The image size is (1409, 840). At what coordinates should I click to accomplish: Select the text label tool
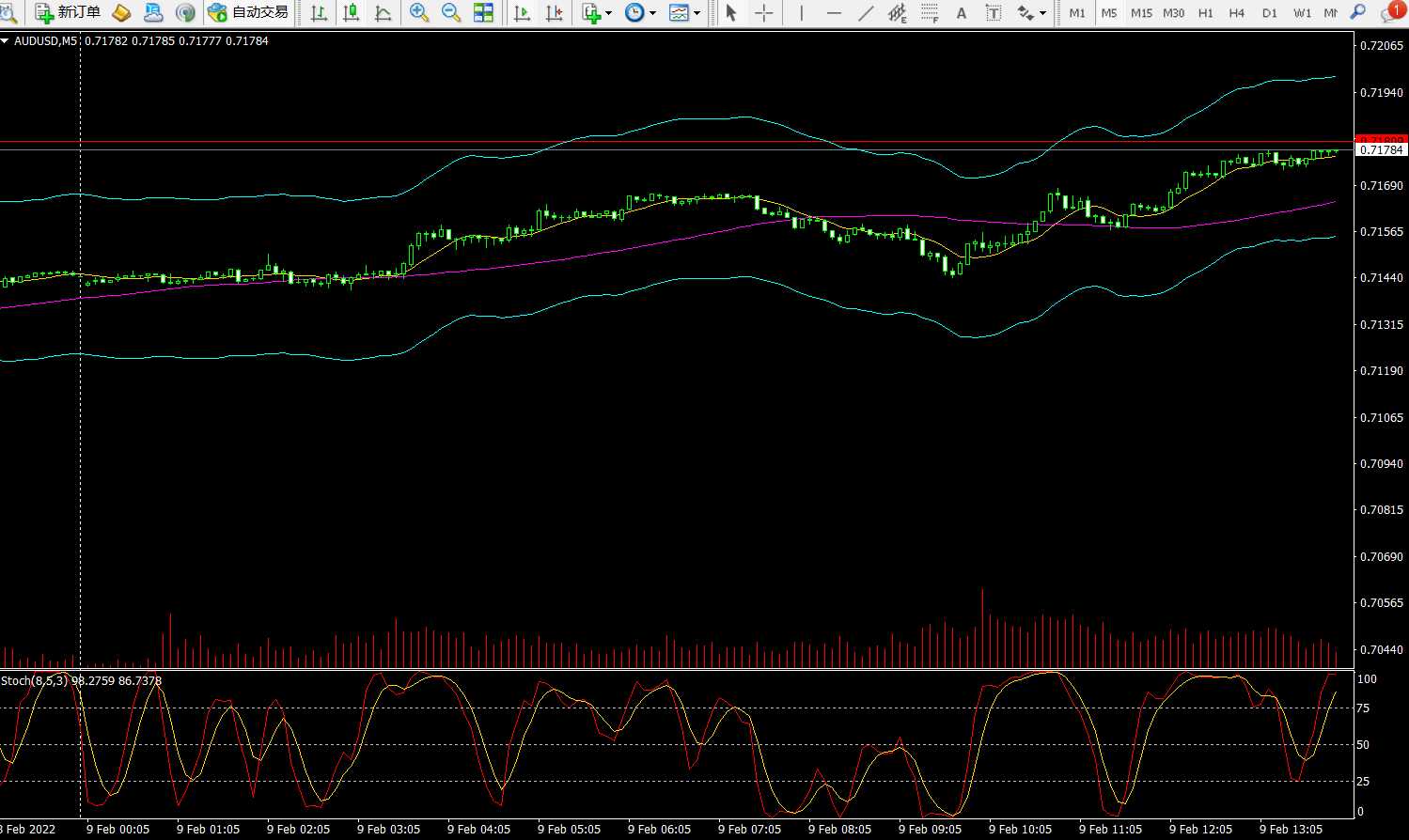click(993, 12)
